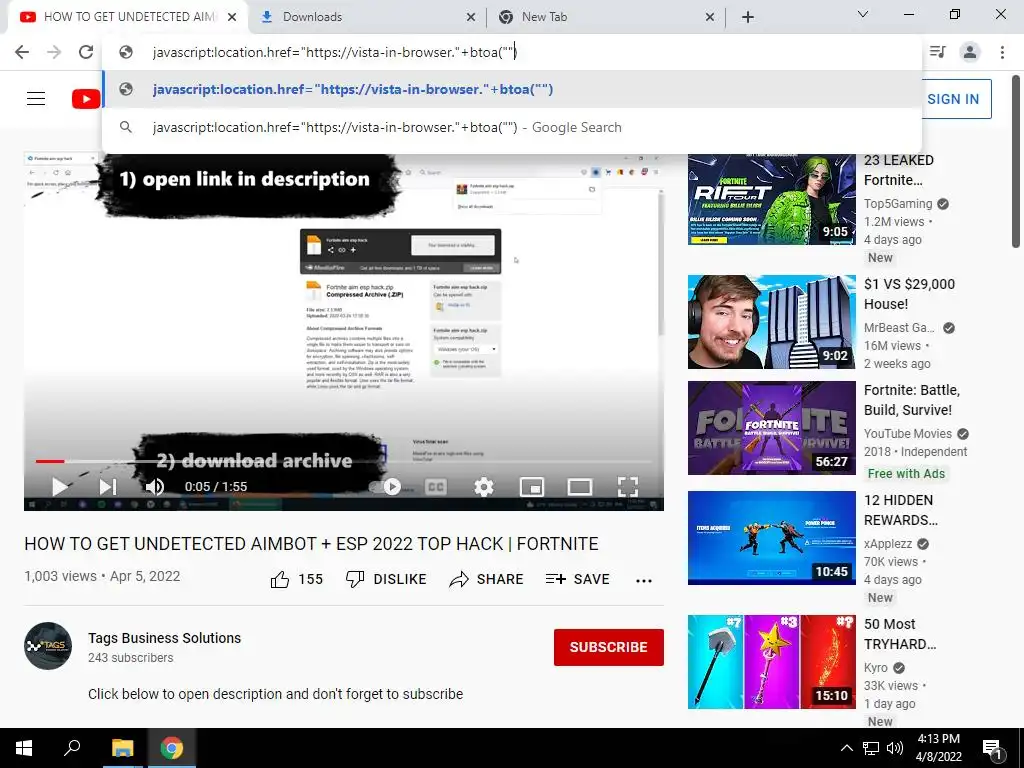This screenshot has width=1024, height=768.
Task: Open the Chrome profile avatar icon
Action: pos(970,52)
